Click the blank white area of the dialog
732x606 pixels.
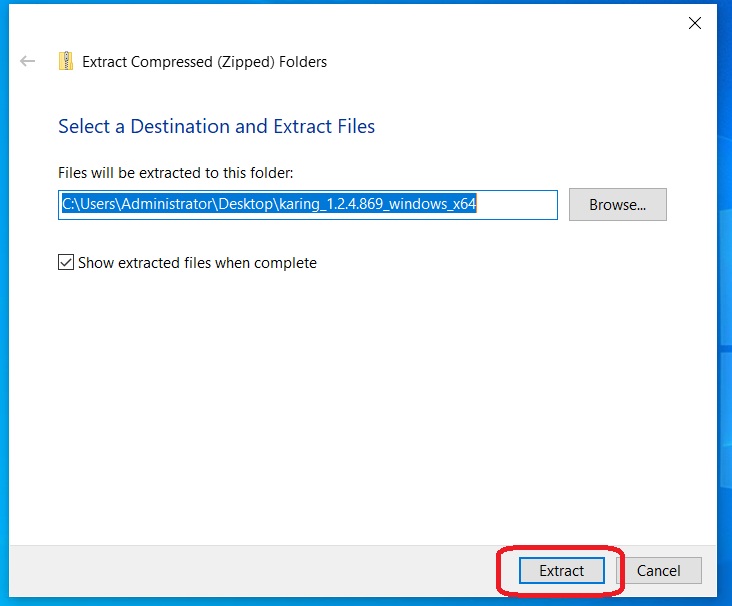click(360, 400)
